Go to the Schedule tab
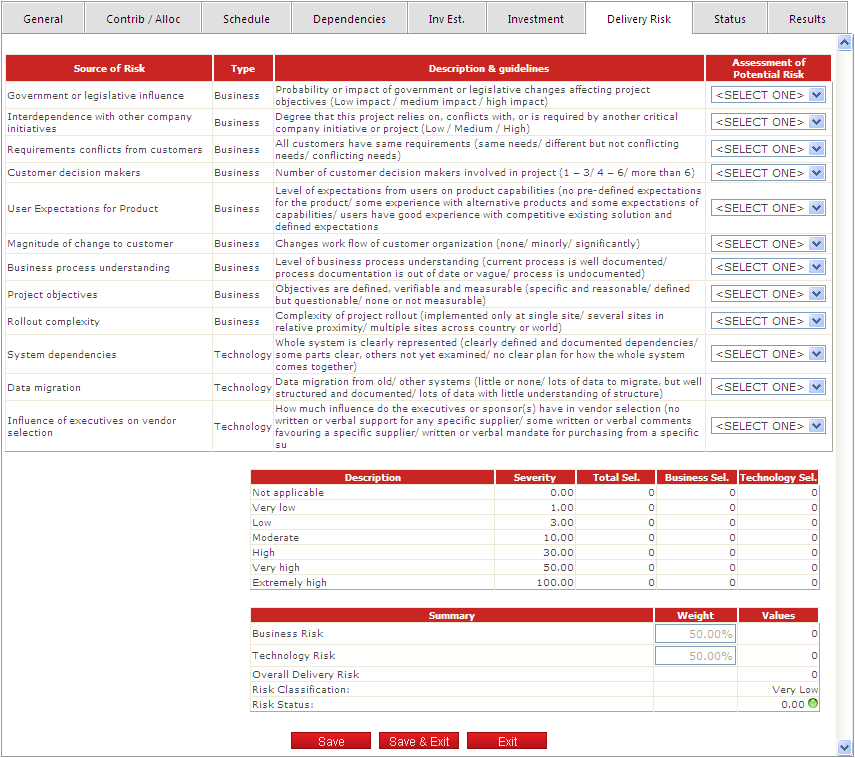The height and width of the screenshot is (758, 855). (x=246, y=19)
